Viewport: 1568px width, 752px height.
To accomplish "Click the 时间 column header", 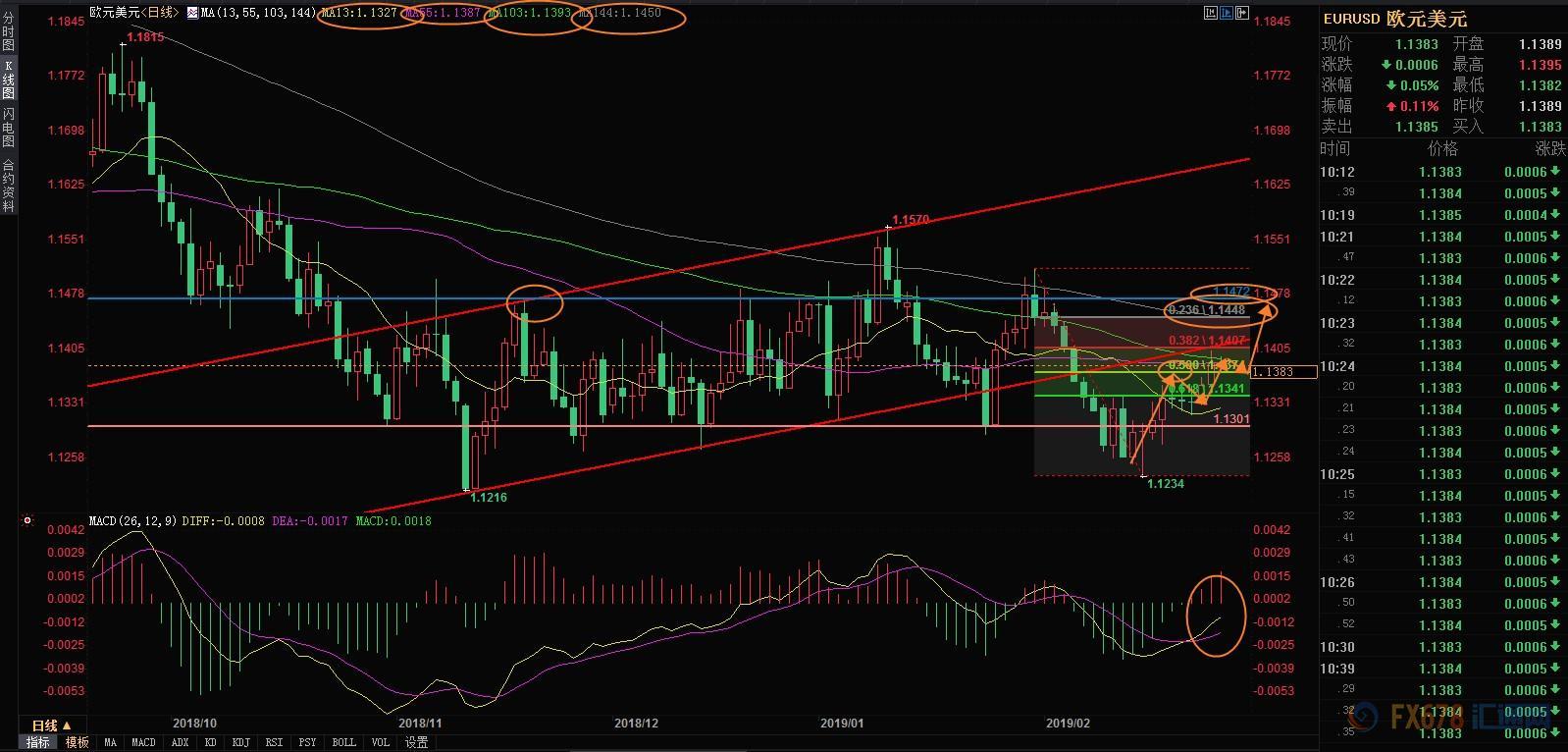I will [x=1335, y=148].
